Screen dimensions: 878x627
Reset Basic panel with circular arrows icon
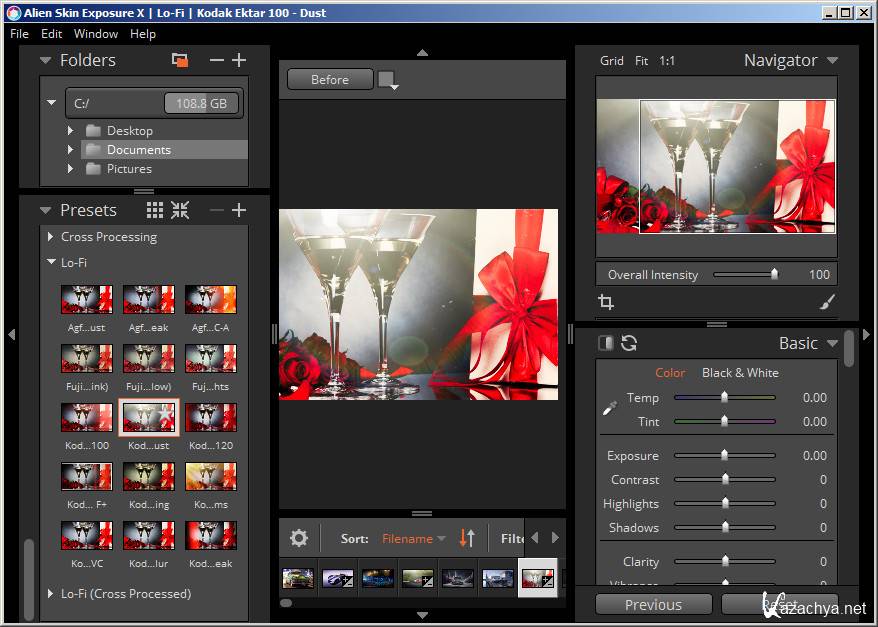pyautogui.click(x=629, y=343)
